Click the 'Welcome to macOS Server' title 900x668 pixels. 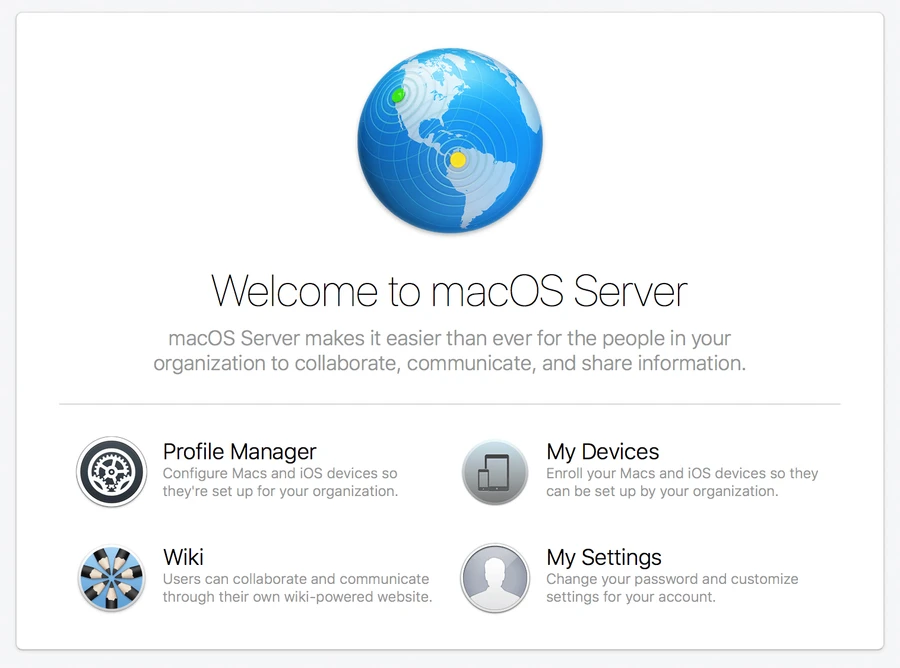449,291
